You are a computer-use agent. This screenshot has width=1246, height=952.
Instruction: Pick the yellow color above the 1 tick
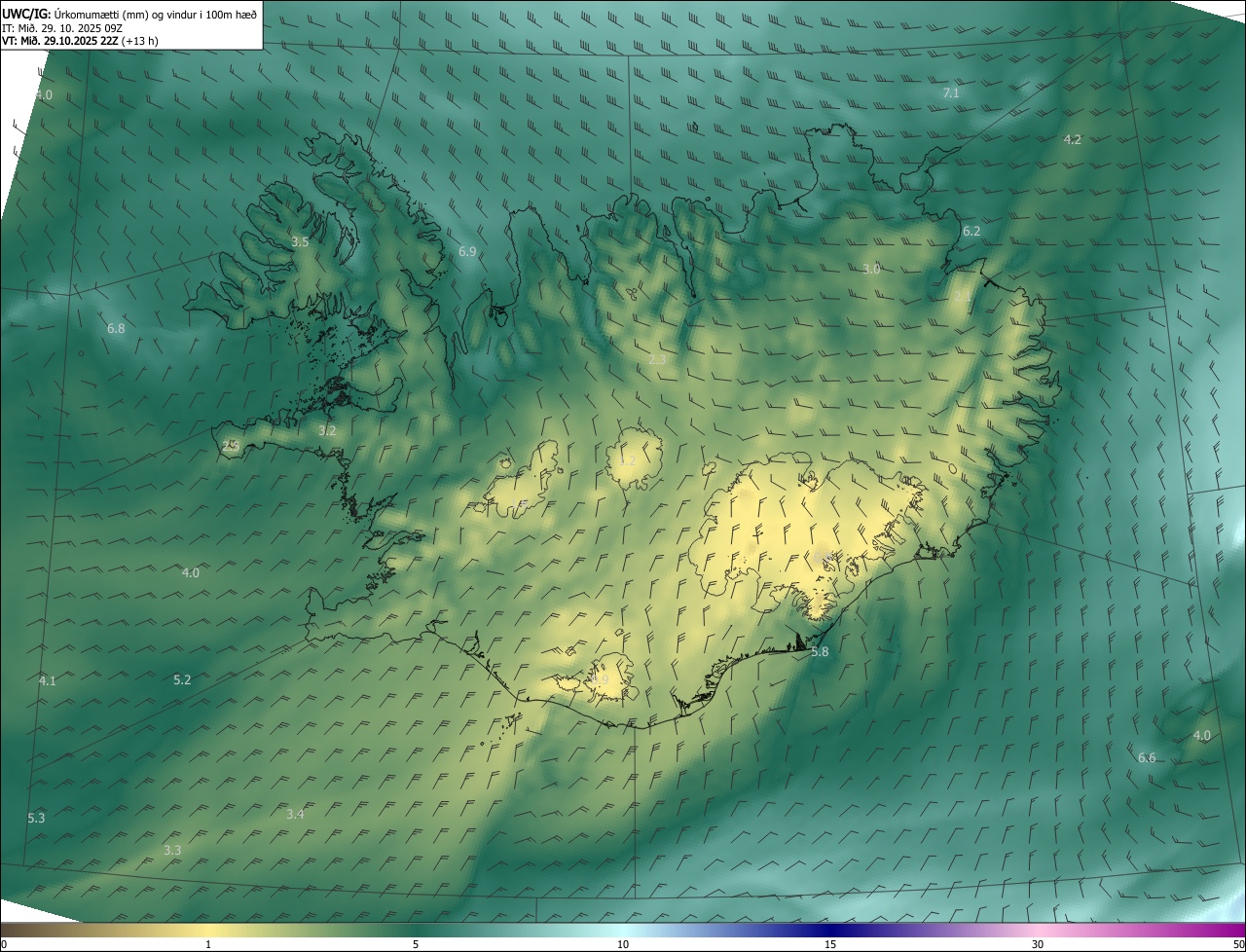208,931
